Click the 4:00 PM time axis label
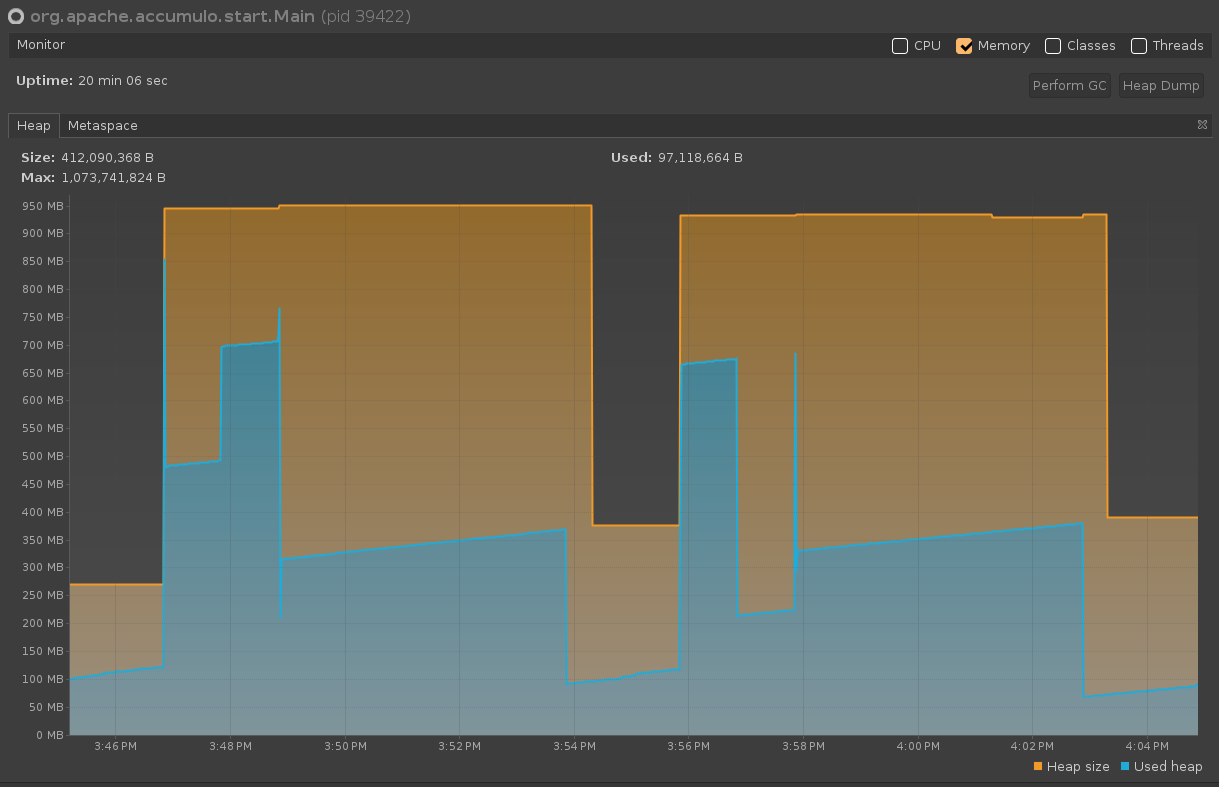The image size is (1219, 787). pyautogui.click(x=917, y=747)
